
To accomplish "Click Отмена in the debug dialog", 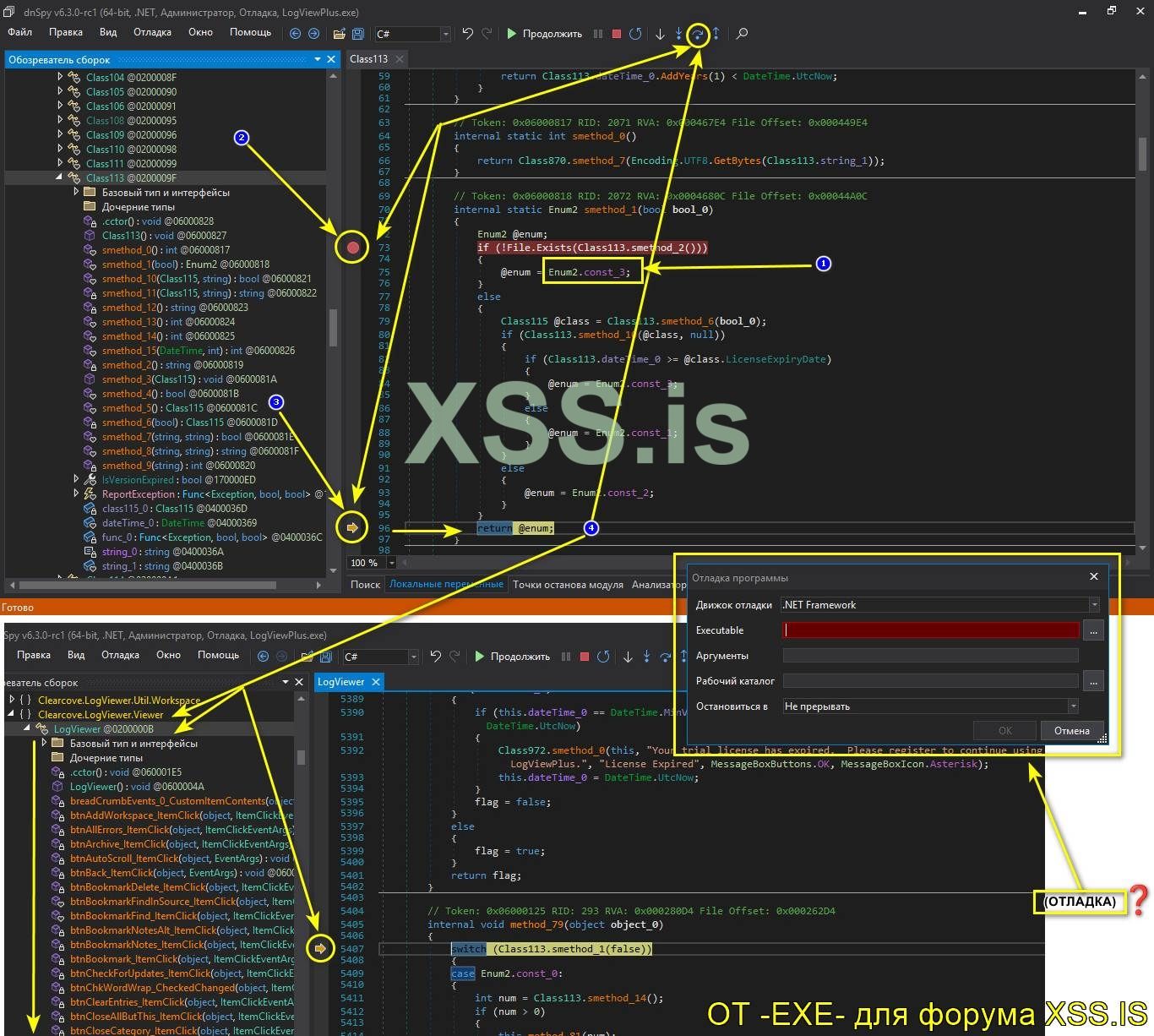I will coord(1071,730).
